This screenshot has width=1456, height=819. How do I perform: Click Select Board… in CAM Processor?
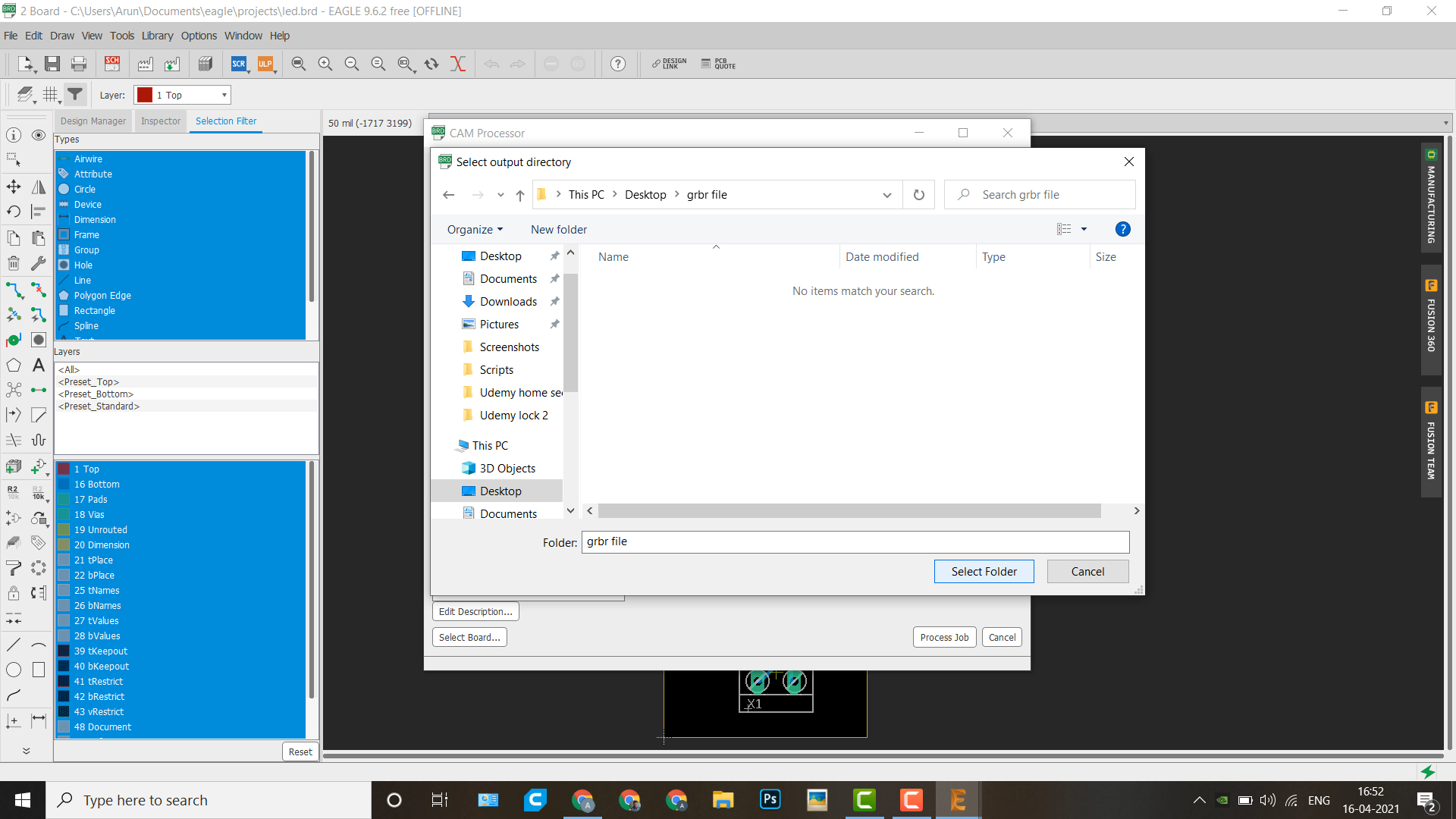(x=469, y=637)
